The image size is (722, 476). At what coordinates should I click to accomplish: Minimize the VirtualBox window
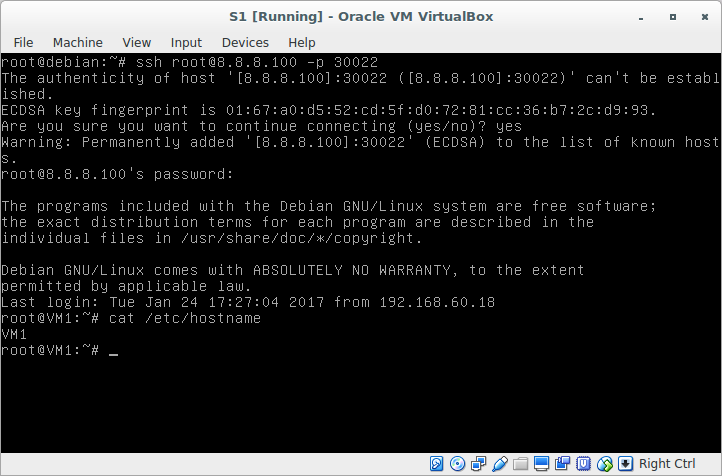(x=641, y=17)
